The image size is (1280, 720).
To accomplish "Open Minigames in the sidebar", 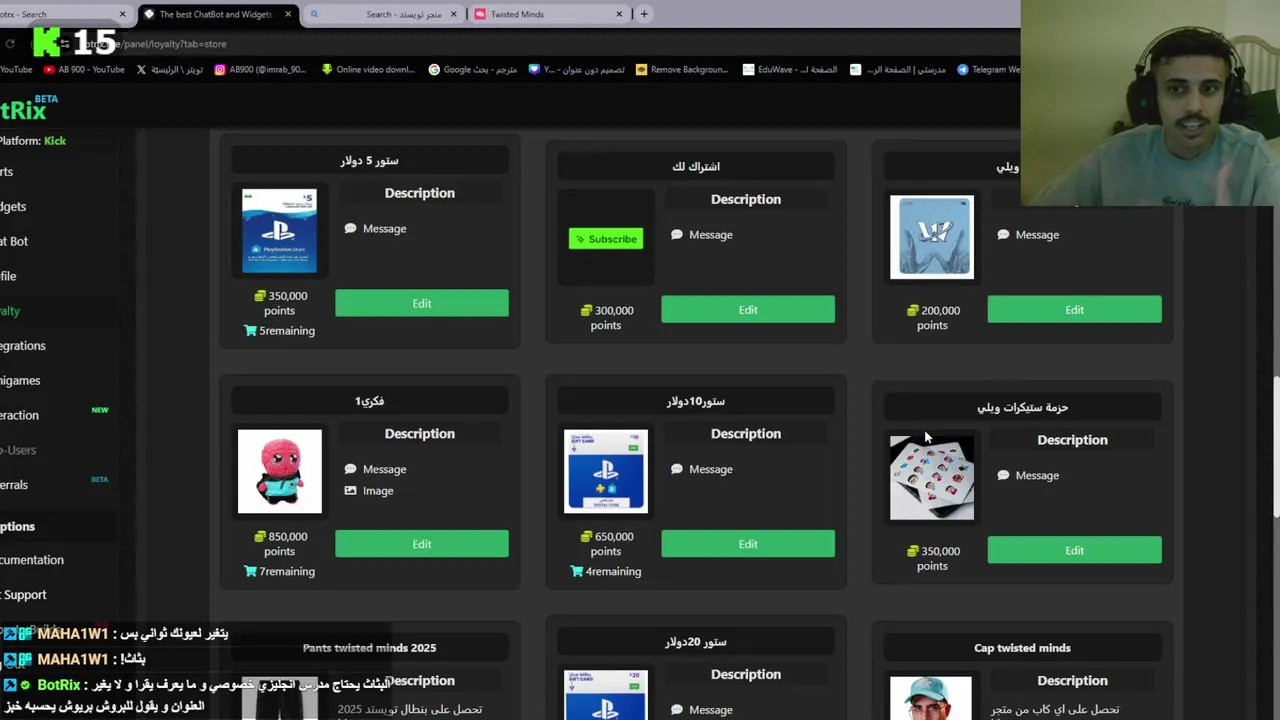I will 20,380.
